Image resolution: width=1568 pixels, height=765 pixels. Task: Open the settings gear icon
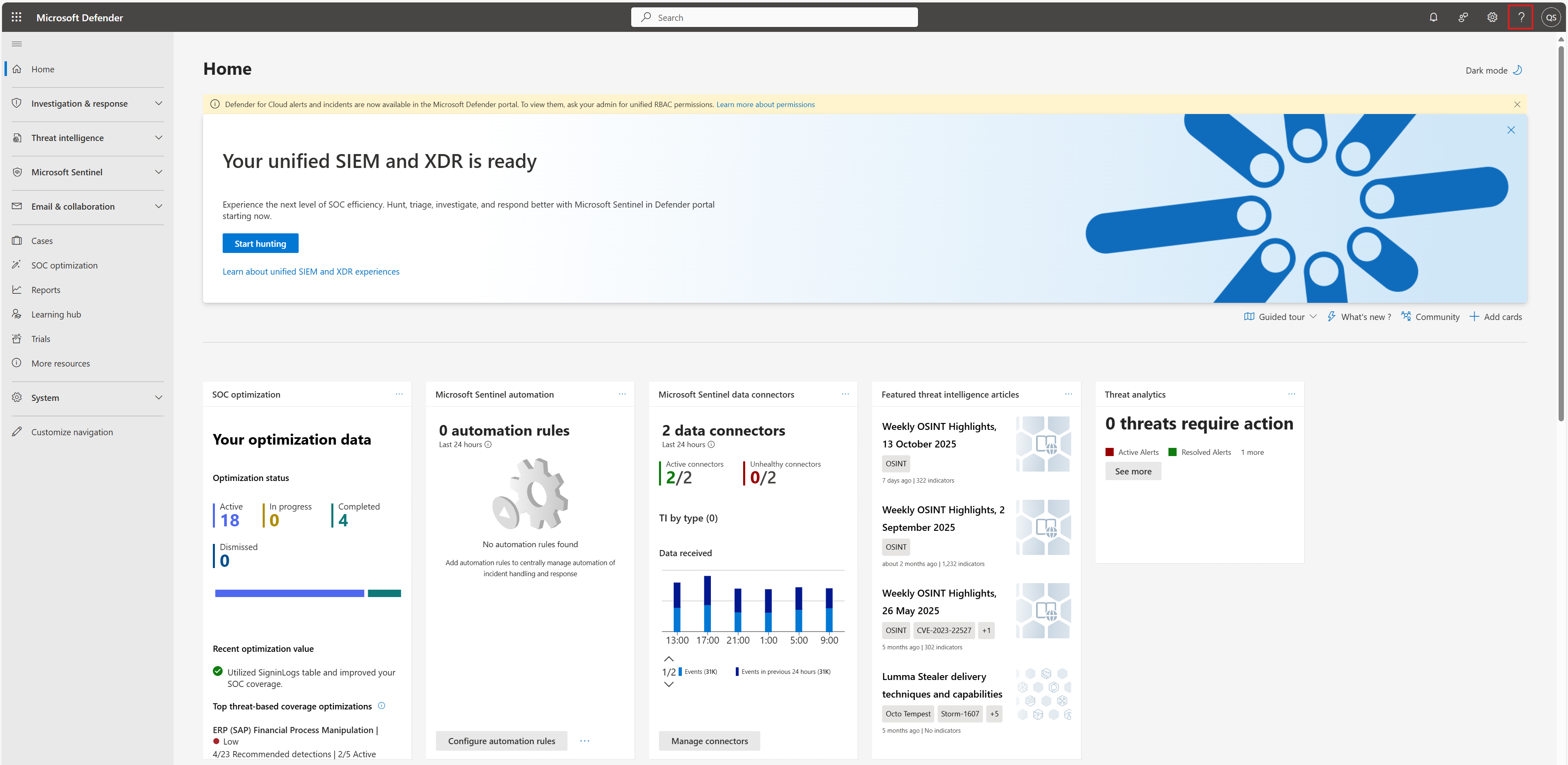pyautogui.click(x=1492, y=17)
